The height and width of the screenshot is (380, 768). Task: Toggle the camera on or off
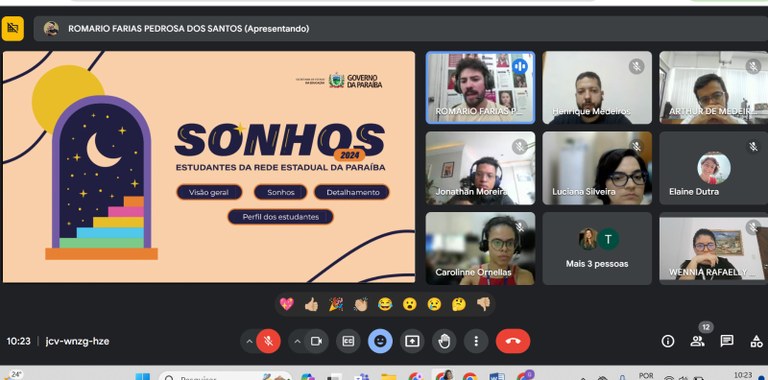click(316, 341)
